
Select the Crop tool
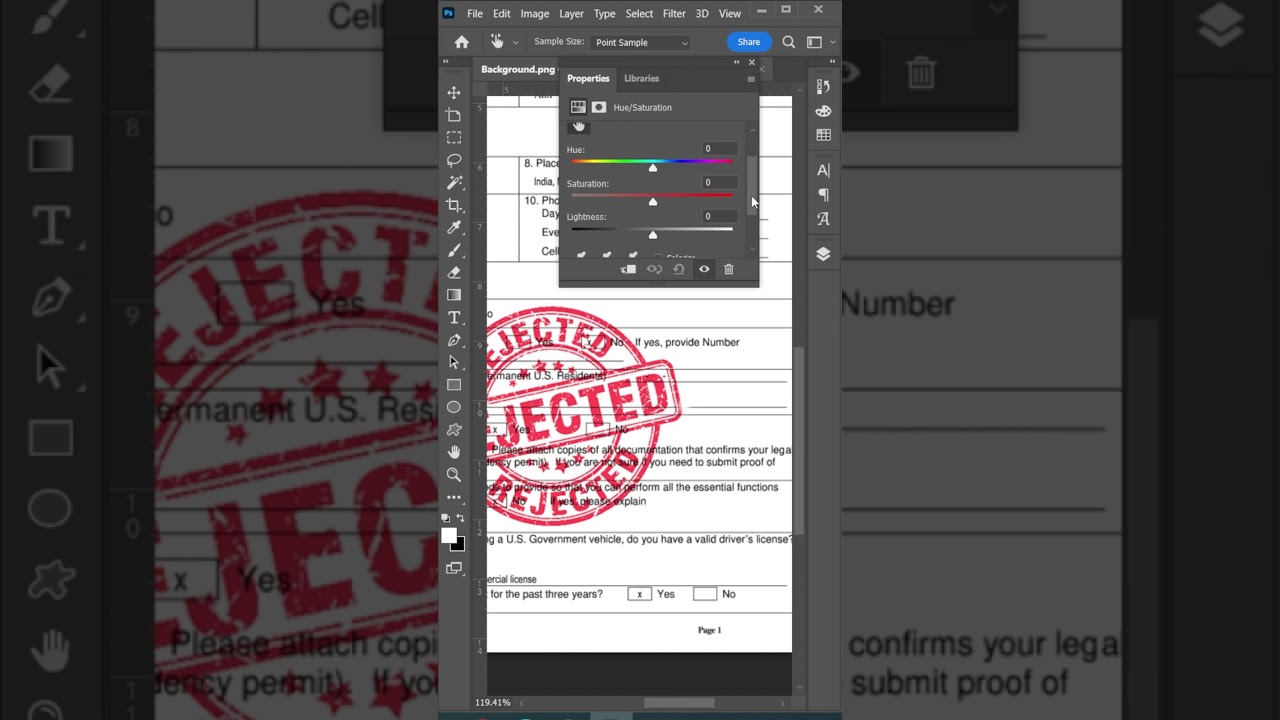tap(454, 205)
